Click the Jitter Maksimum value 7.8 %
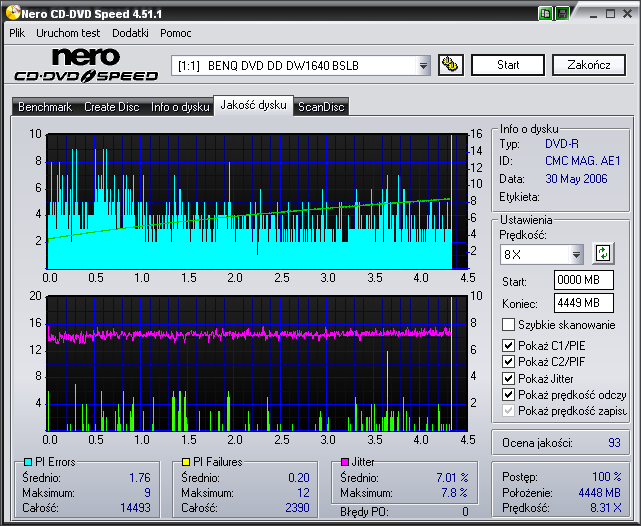 pyautogui.click(x=454, y=492)
